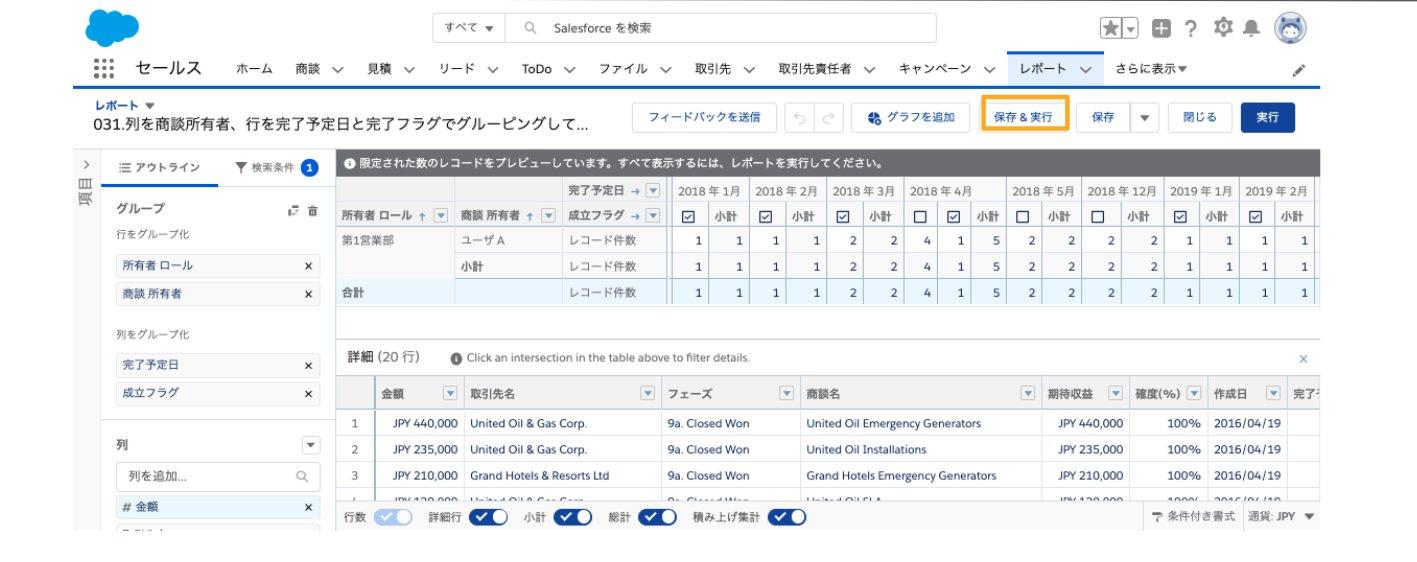1417x562 pixels.
Task: Toggle the 積み上げ集計 switch
Action: (x=786, y=517)
